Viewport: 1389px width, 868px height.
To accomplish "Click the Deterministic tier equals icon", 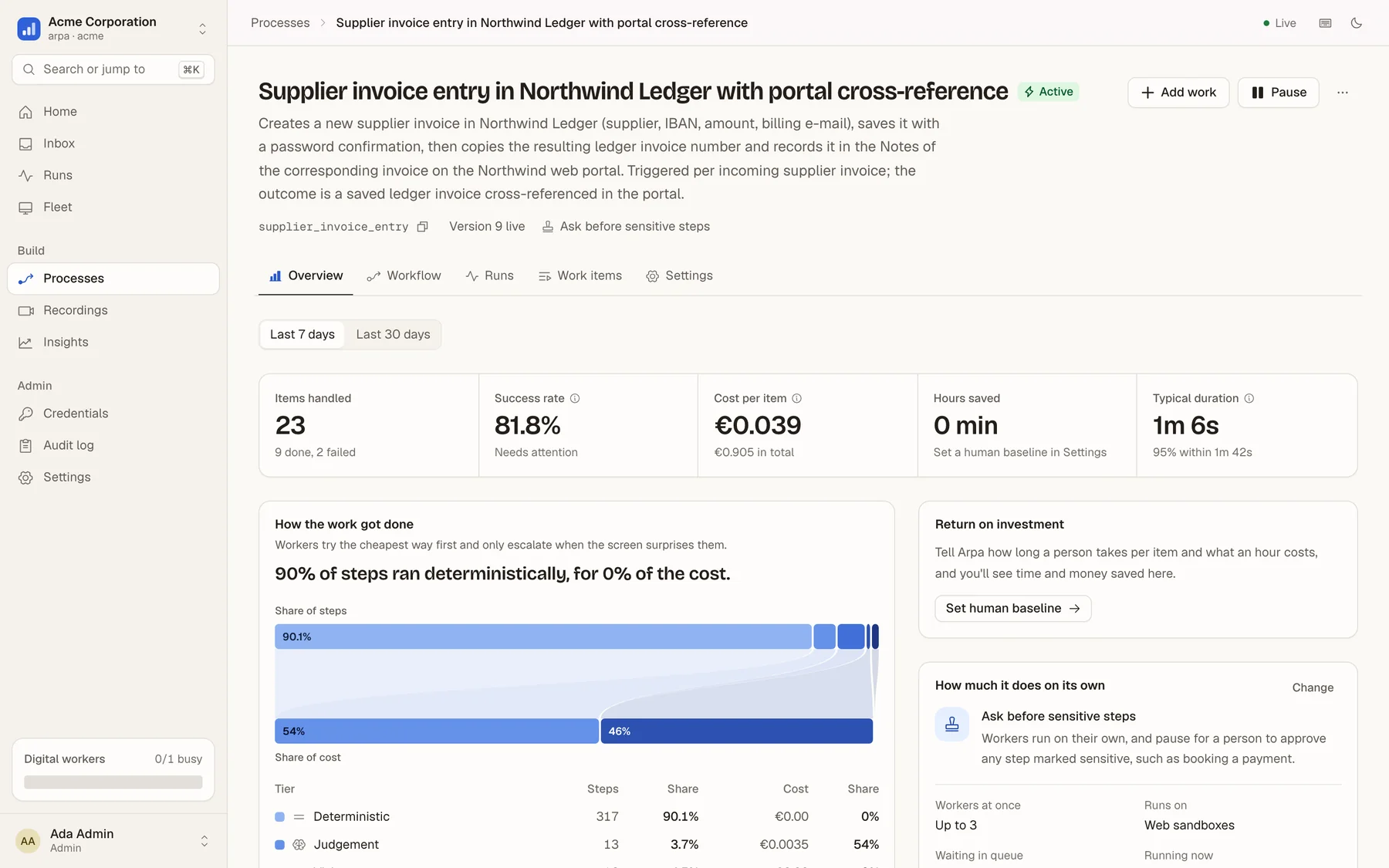I will (299, 817).
